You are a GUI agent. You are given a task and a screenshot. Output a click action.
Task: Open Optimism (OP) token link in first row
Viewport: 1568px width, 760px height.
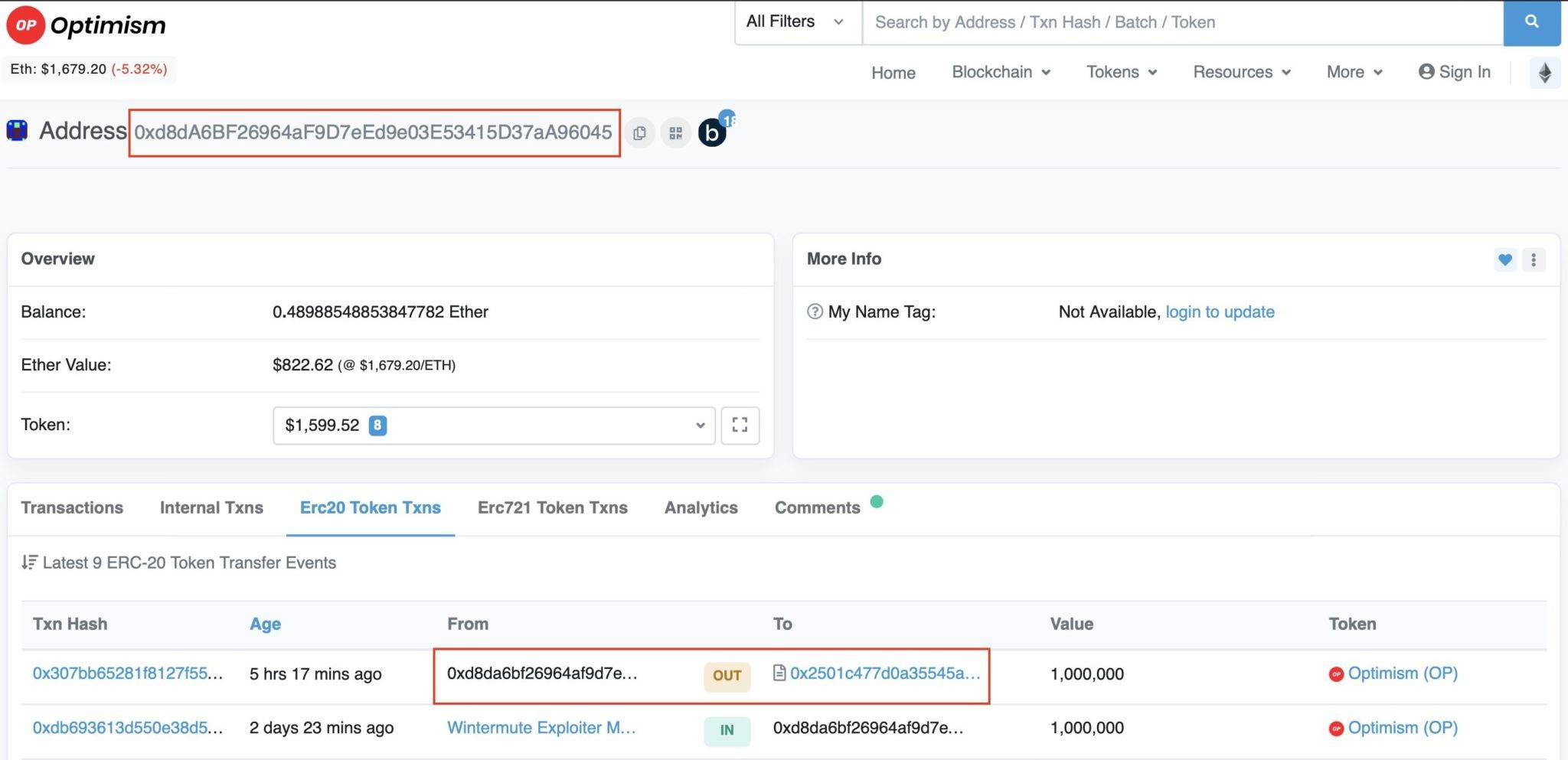coord(1403,674)
